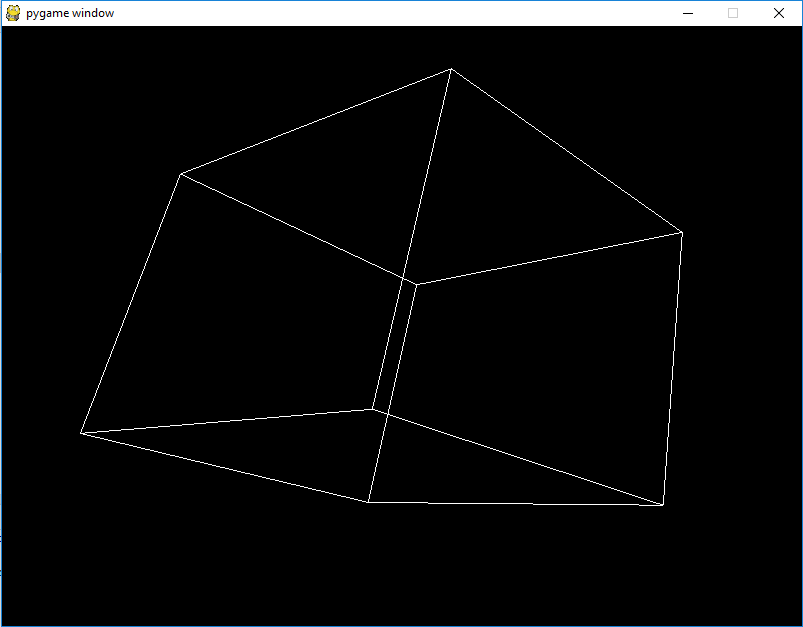Close the pygame window

777,13
